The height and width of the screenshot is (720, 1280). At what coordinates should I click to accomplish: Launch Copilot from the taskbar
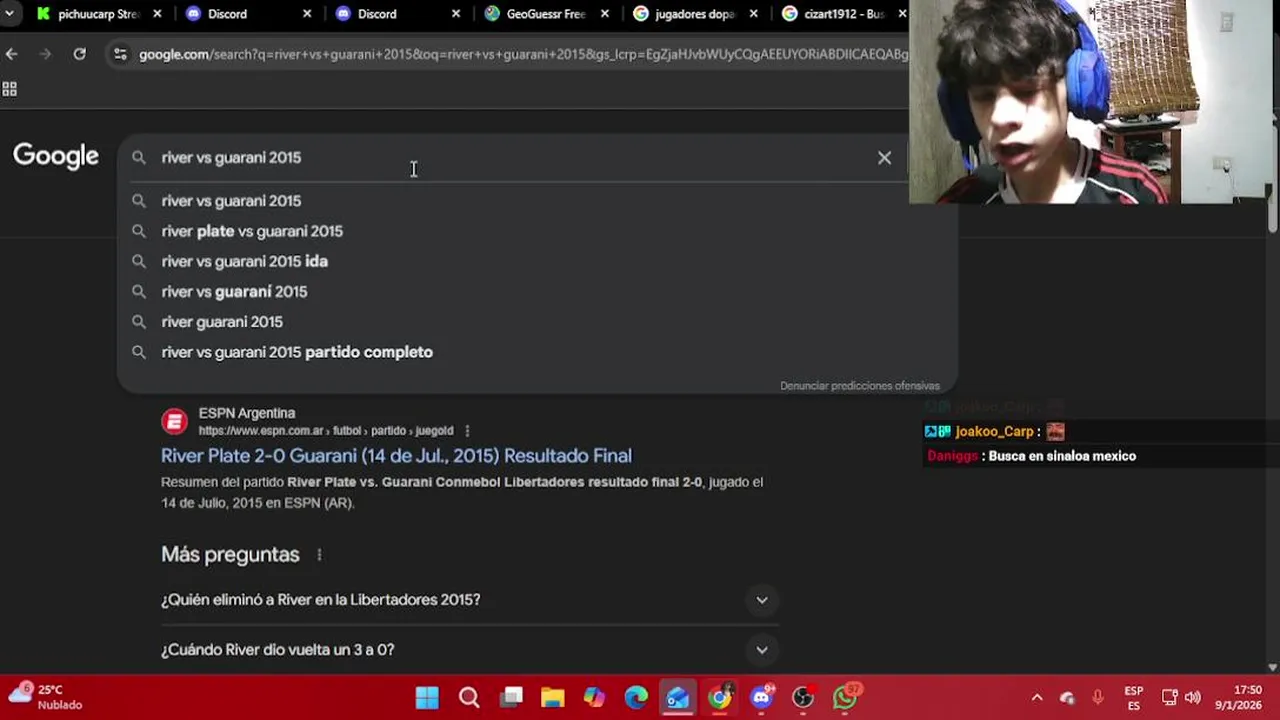[x=594, y=697]
